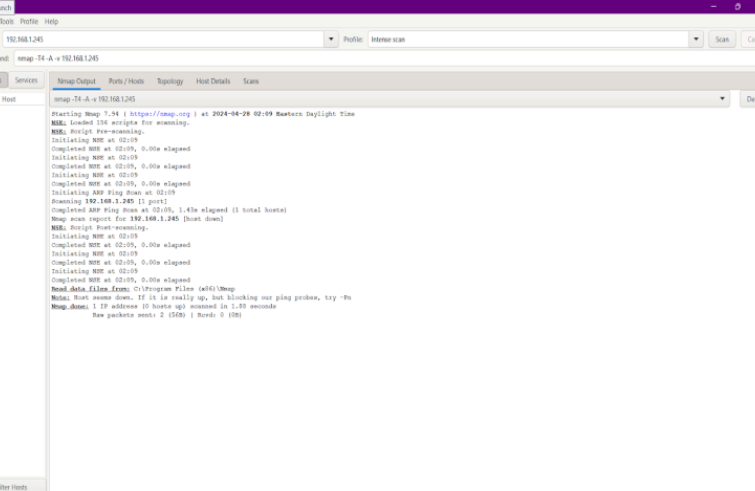Select the Nmap Output tab
This screenshot has height=491, width=755.
click(76, 81)
